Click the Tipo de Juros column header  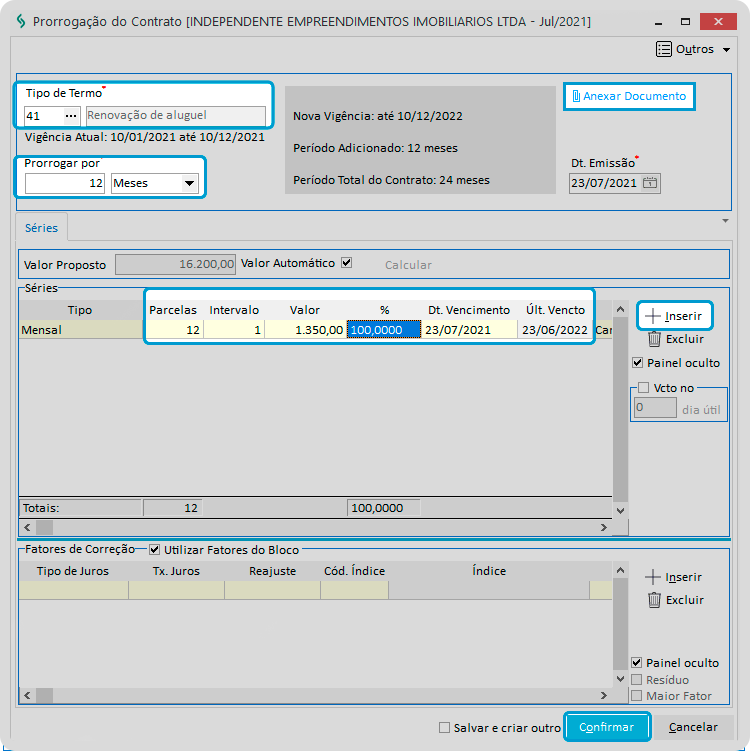[x=73, y=571]
